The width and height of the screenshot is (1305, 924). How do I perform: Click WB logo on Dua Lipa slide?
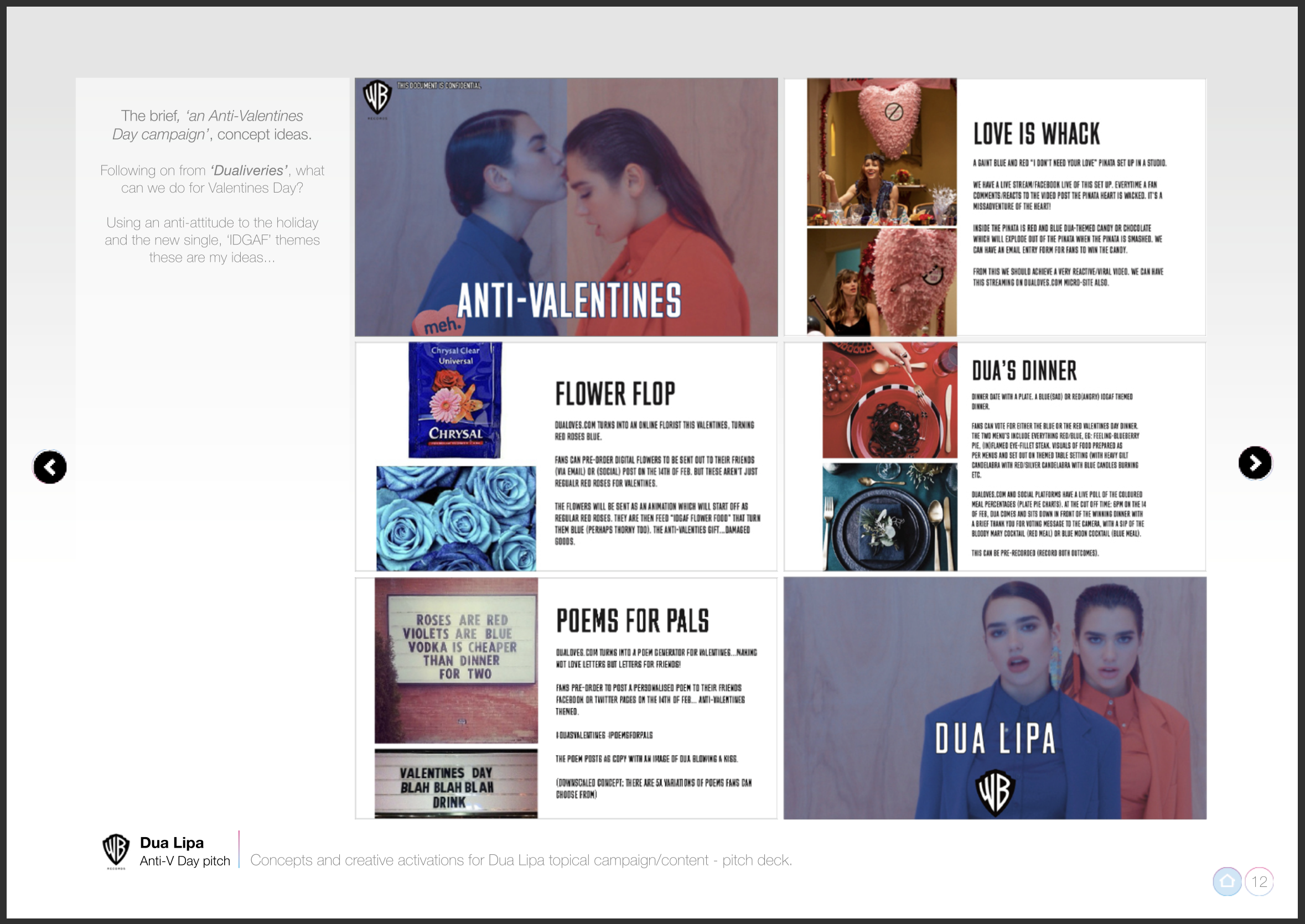pos(995,791)
